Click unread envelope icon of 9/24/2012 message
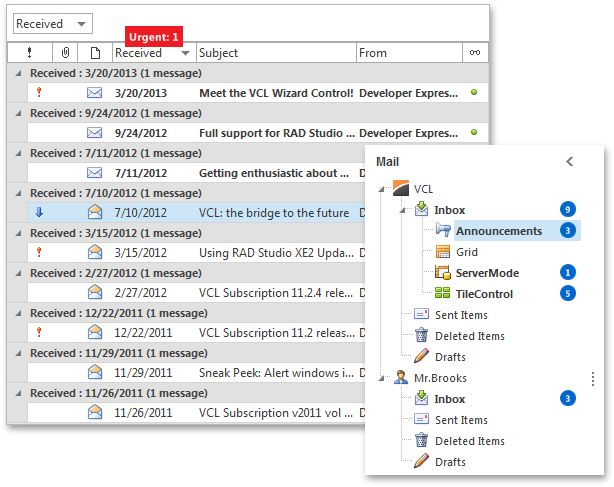Viewport: 614px width, 487px height. (94, 133)
